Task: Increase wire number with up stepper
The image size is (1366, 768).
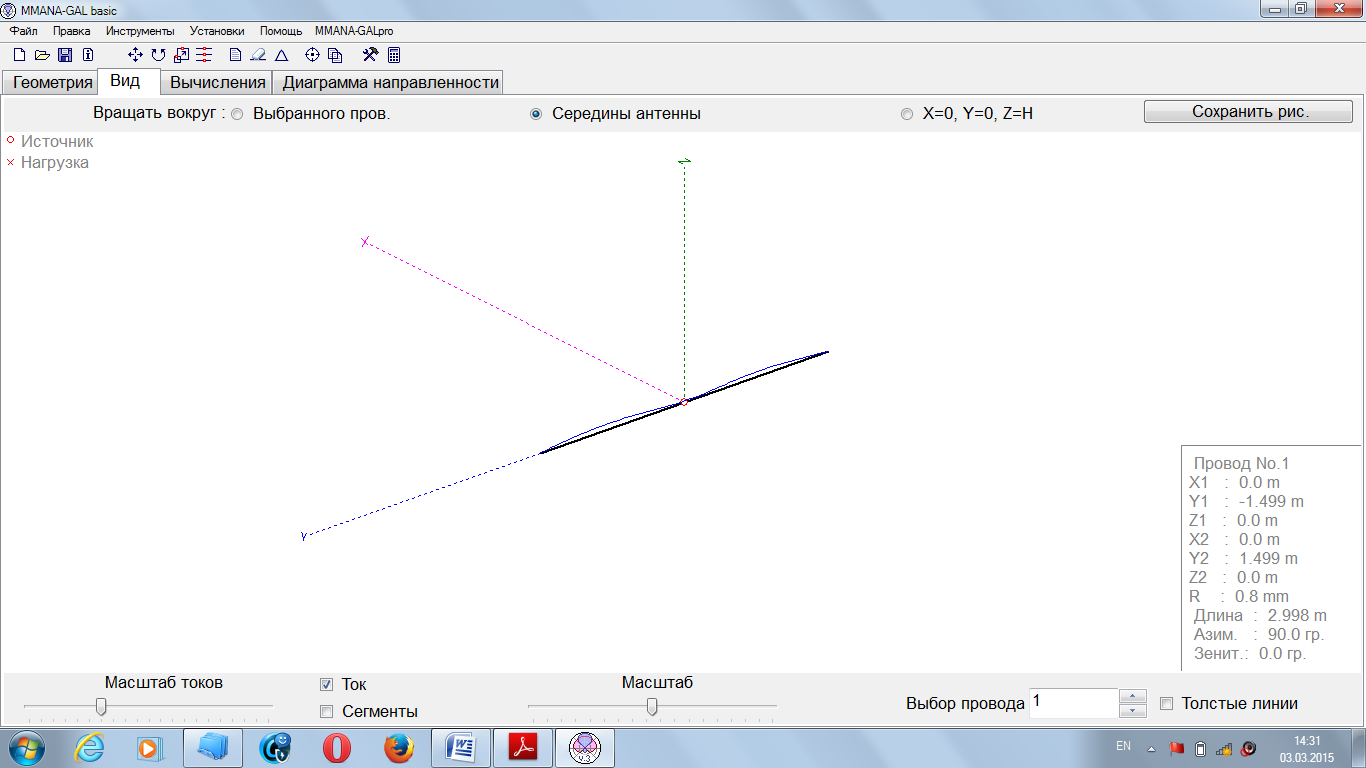Action: click(x=1132, y=696)
